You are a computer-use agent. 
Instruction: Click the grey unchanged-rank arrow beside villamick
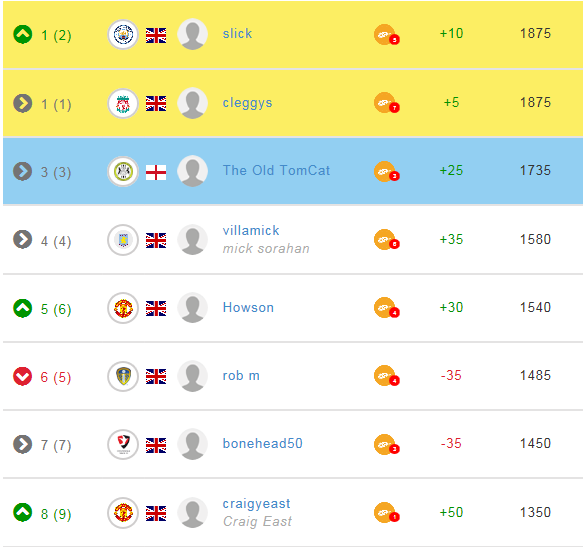pyautogui.click(x=23, y=239)
